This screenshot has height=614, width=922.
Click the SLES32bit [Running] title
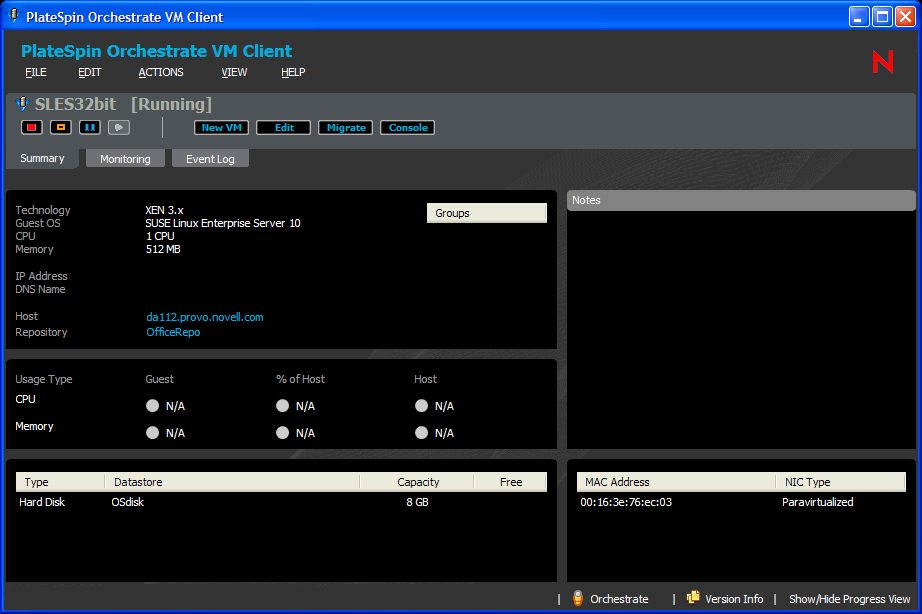[123, 104]
